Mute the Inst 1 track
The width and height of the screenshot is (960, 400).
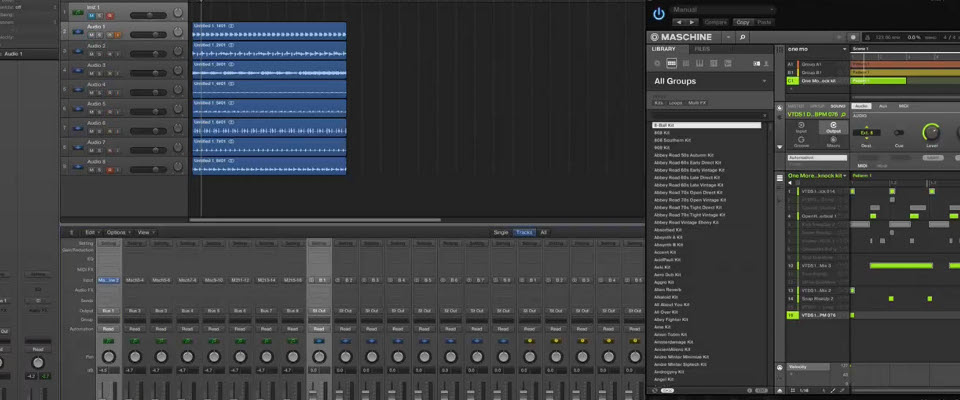click(91, 15)
